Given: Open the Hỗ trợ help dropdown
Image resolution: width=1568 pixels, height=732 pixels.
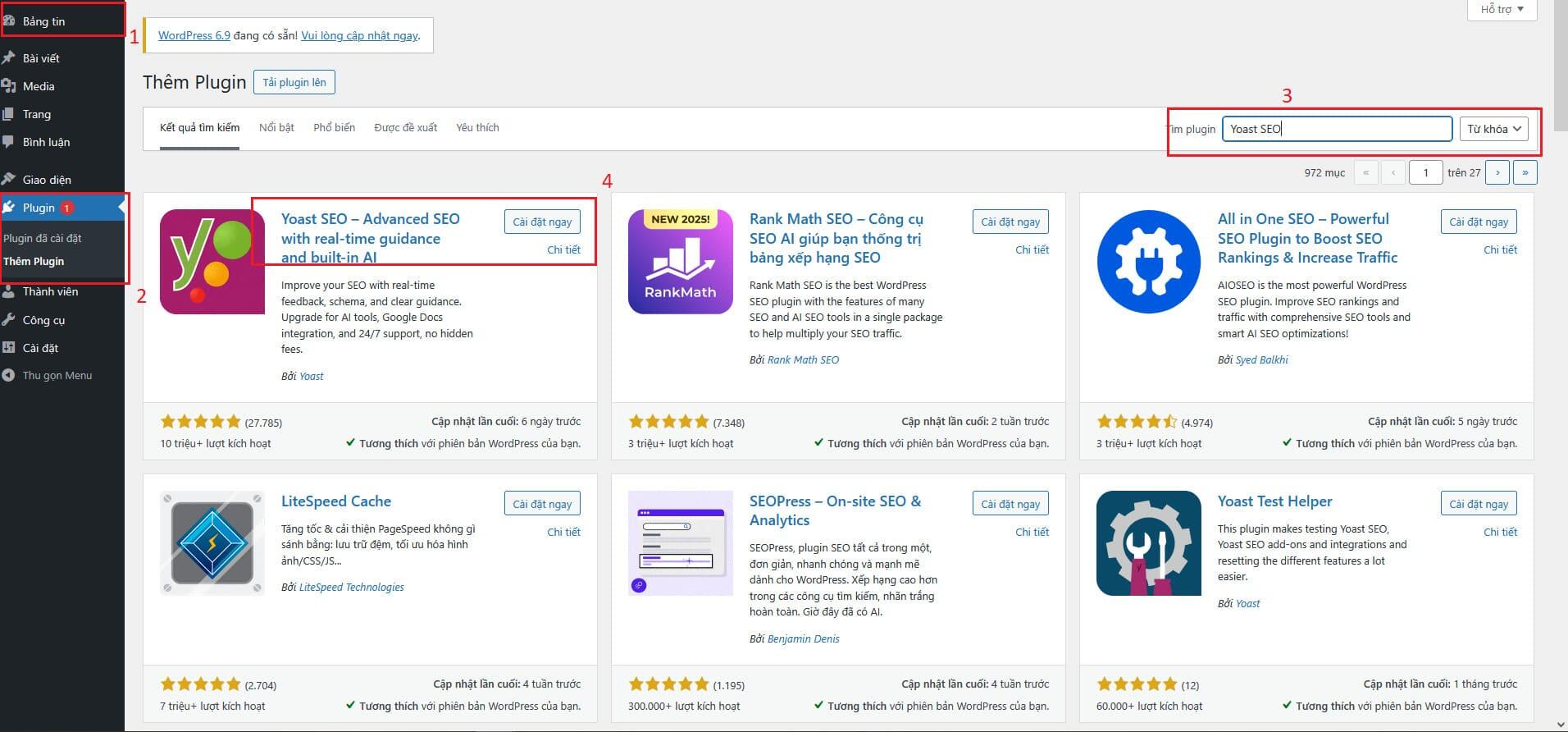Looking at the screenshot, I should coord(1502,9).
